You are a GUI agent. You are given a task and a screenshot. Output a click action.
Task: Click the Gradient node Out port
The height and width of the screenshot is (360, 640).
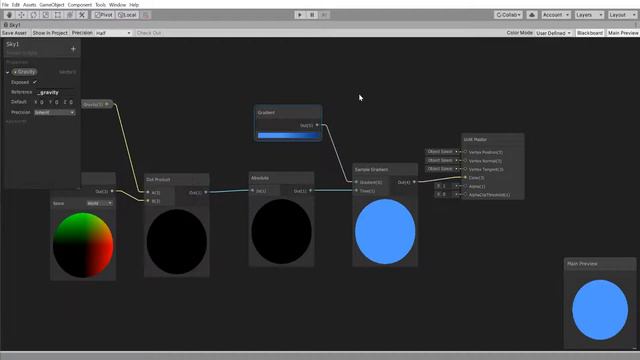(x=317, y=125)
